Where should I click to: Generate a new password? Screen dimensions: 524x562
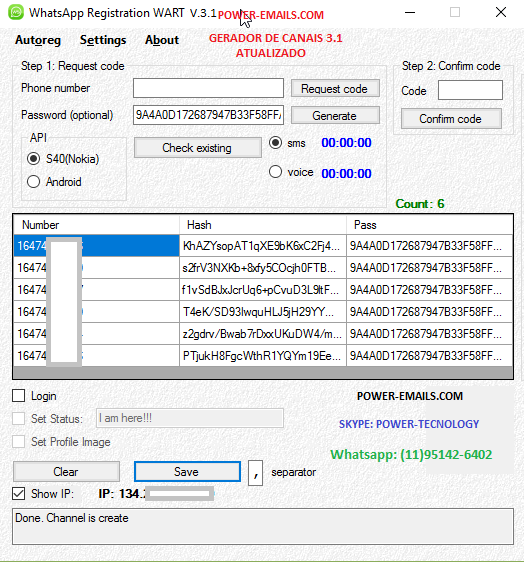tap(335, 115)
